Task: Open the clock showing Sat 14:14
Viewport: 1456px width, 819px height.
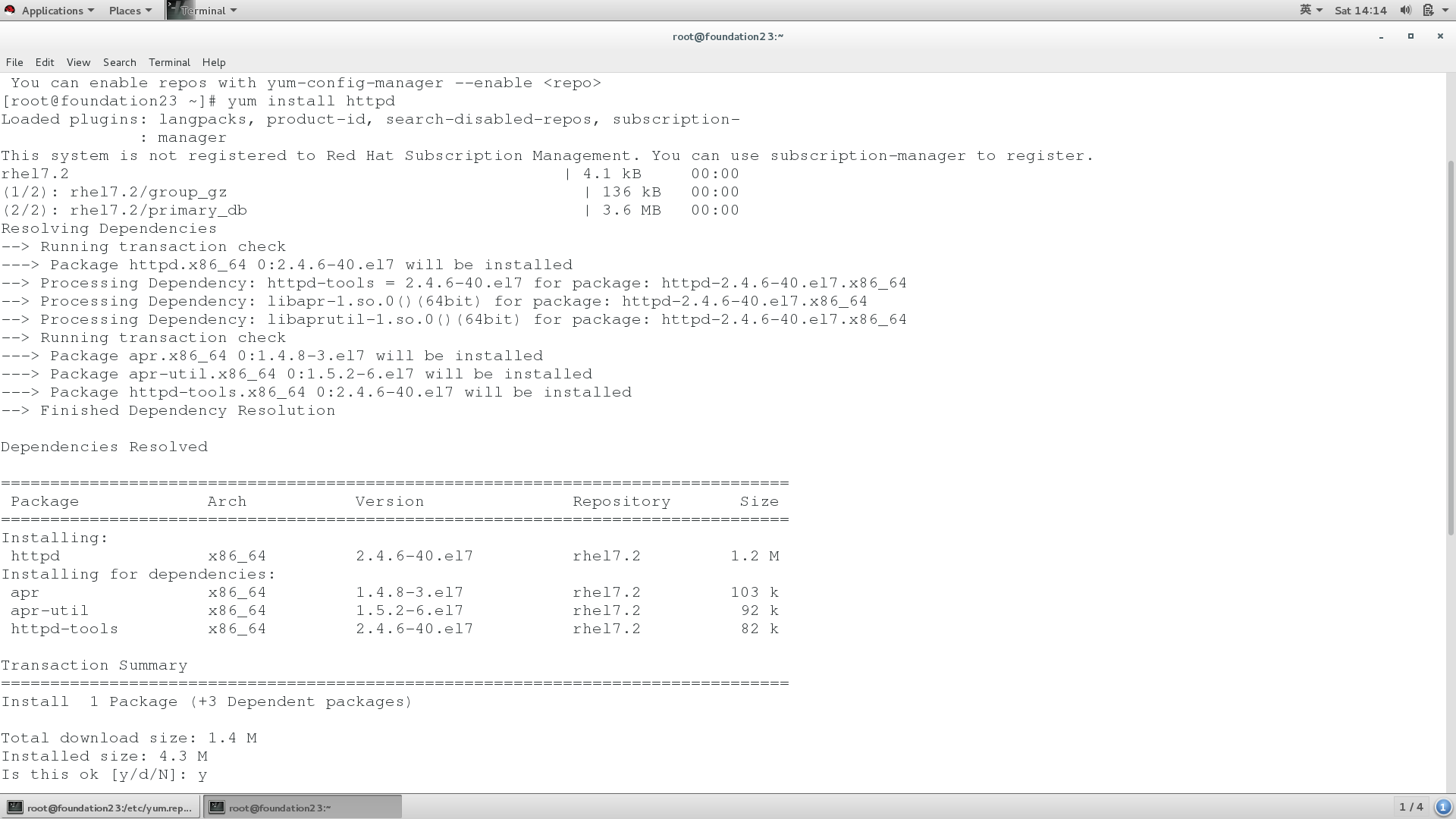Action: click(x=1360, y=10)
